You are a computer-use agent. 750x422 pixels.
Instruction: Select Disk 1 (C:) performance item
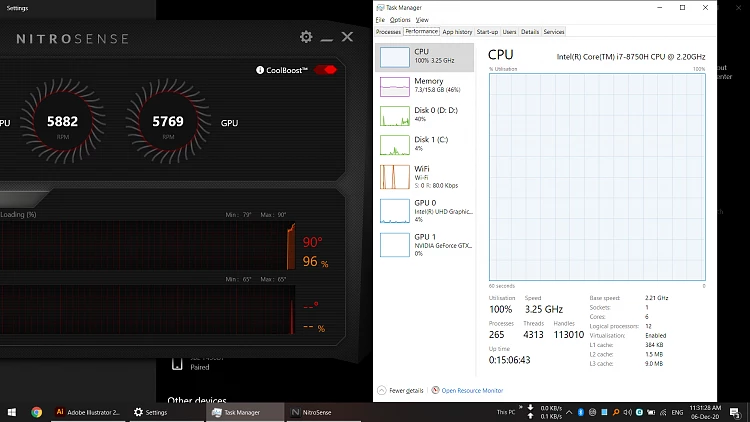(425, 144)
